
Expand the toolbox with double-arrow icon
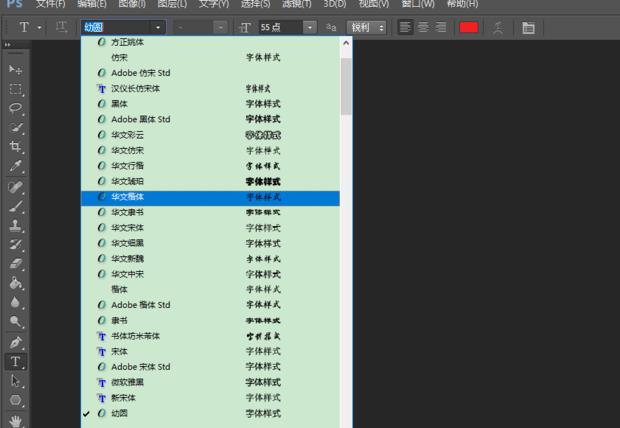pos(7,45)
